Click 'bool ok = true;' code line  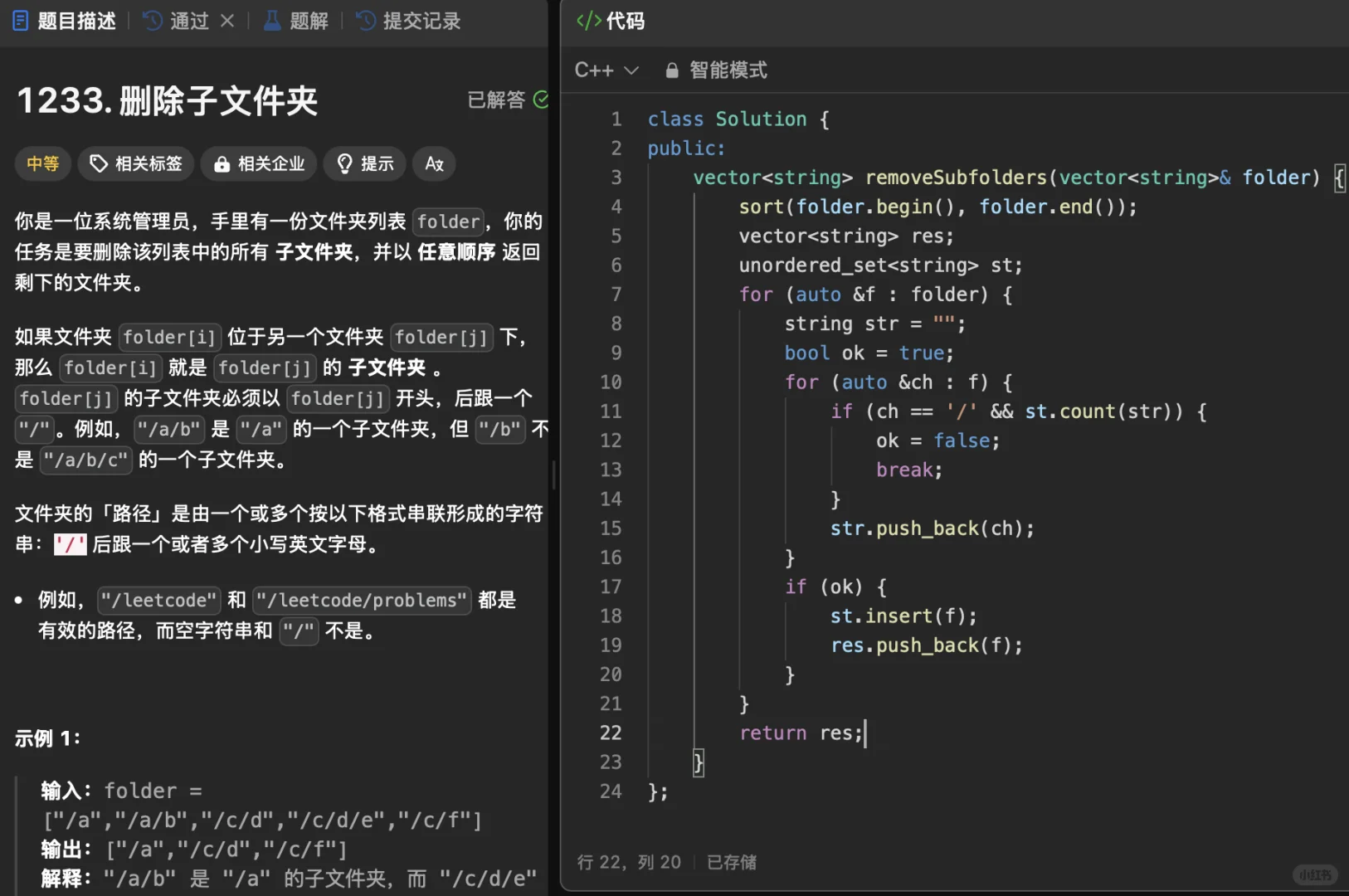[869, 353]
